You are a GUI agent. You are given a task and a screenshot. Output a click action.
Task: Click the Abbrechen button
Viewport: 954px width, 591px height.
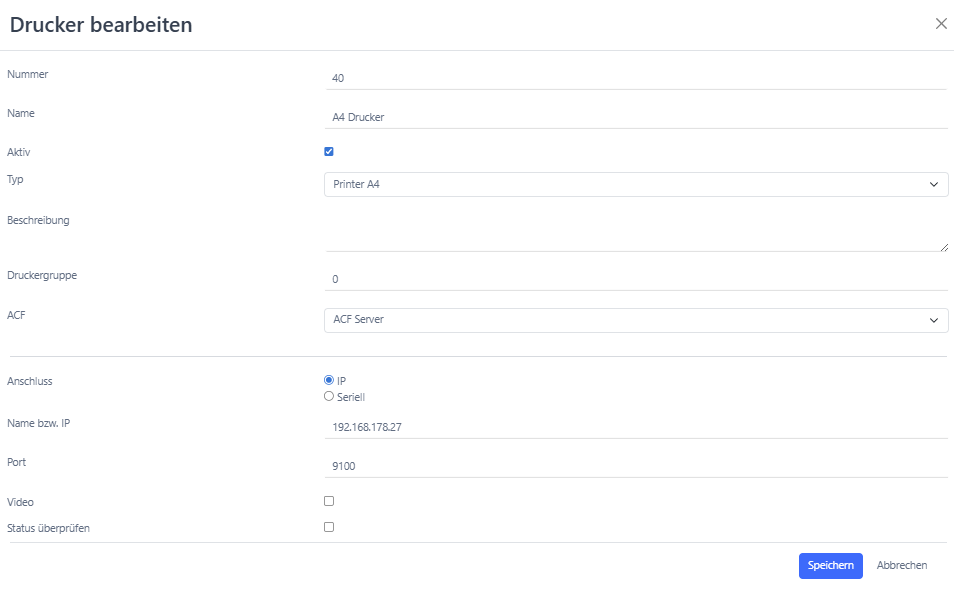pos(902,565)
